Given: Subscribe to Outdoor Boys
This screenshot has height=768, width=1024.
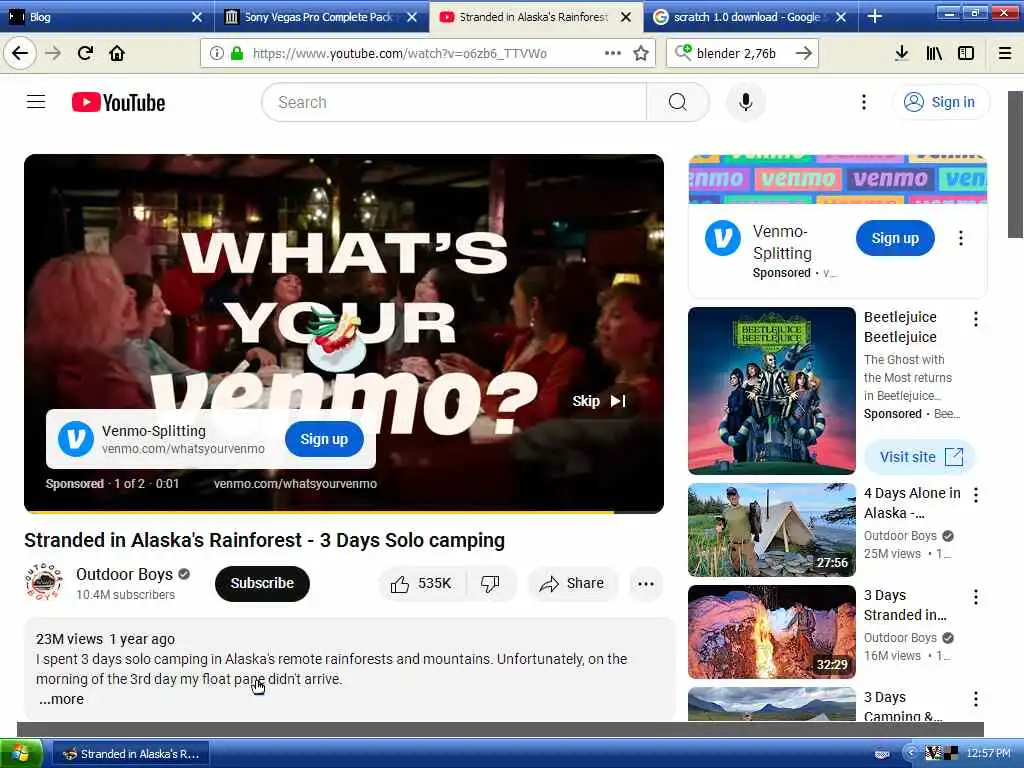Looking at the screenshot, I should tap(262, 583).
